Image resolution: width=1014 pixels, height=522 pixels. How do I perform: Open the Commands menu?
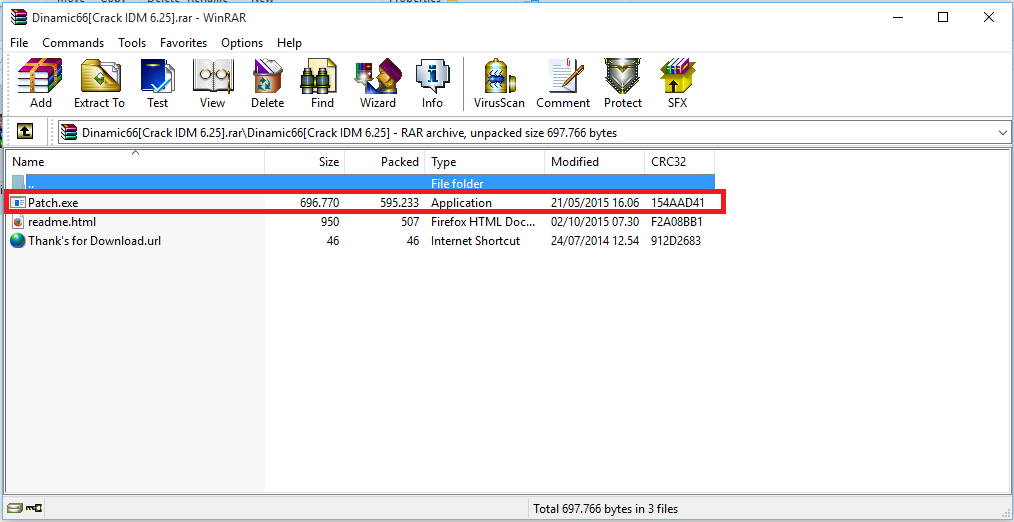(73, 43)
